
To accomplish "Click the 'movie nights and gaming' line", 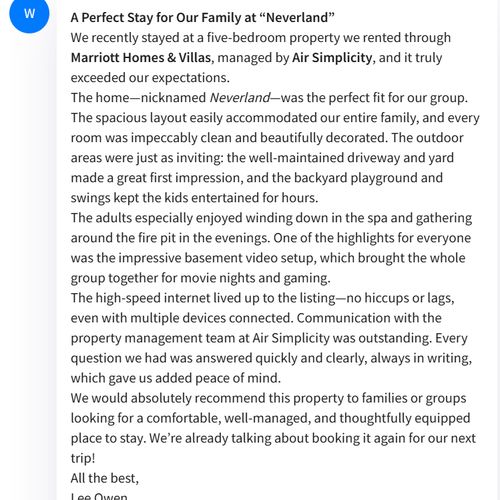I will point(201,278).
